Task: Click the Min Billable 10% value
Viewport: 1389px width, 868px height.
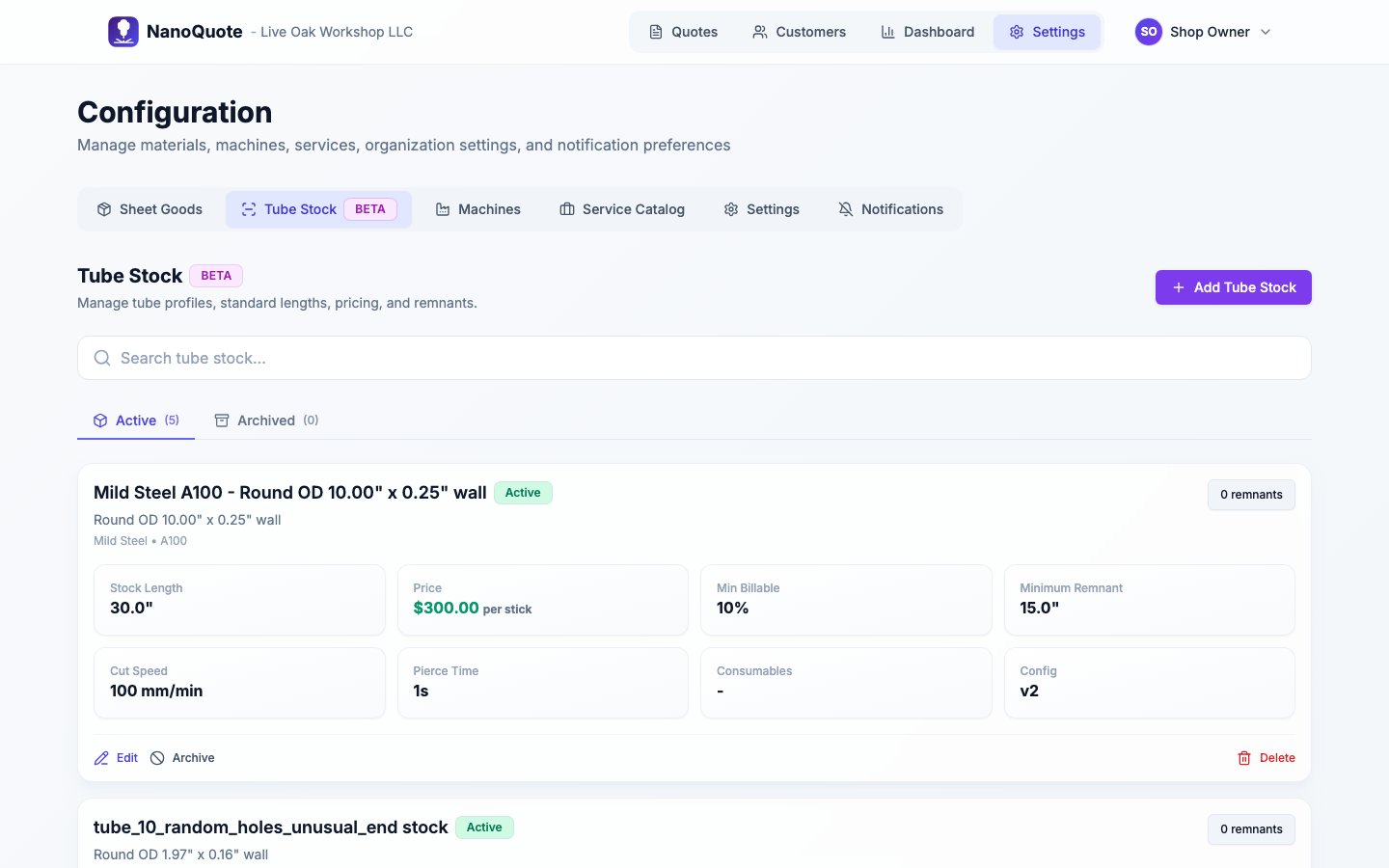Action: [733, 609]
